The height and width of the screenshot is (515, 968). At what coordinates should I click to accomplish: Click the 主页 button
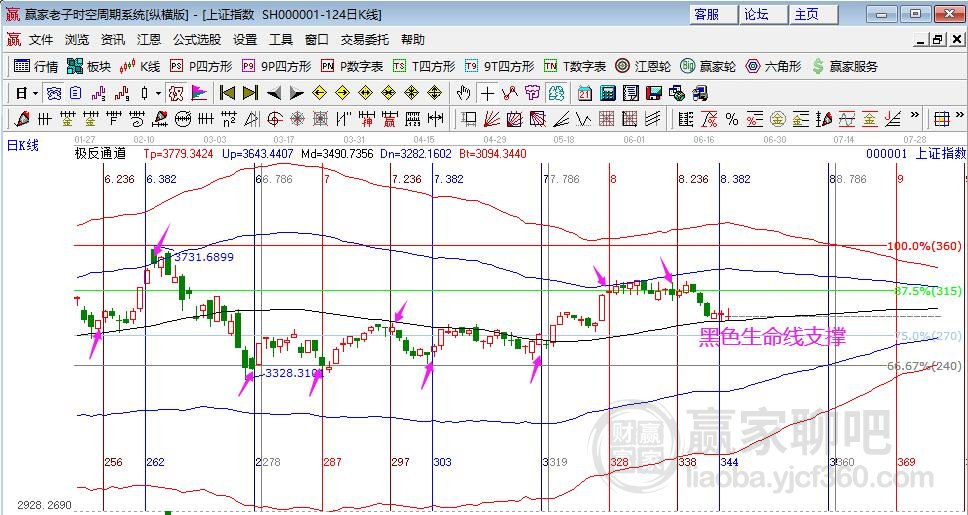[x=814, y=14]
